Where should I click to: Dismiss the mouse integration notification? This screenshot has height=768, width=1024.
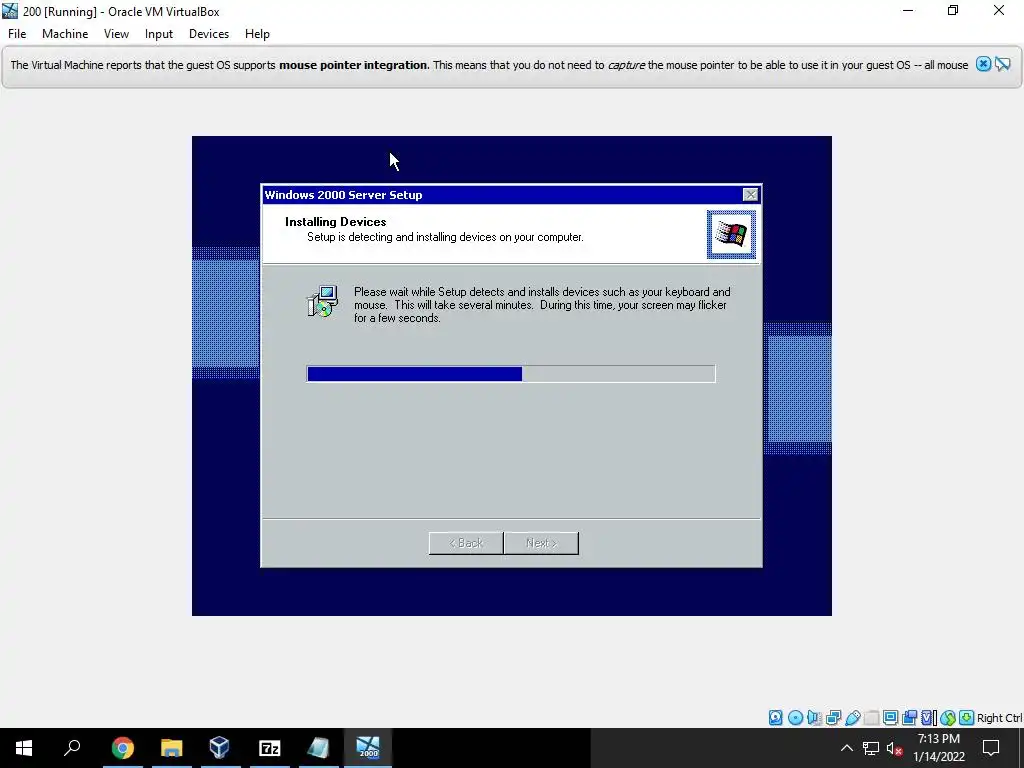point(983,64)
